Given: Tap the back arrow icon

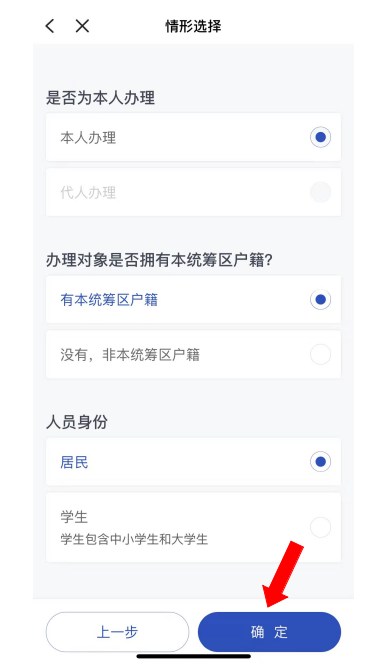Looking at the screenshot, I should [x=50, y=26].
